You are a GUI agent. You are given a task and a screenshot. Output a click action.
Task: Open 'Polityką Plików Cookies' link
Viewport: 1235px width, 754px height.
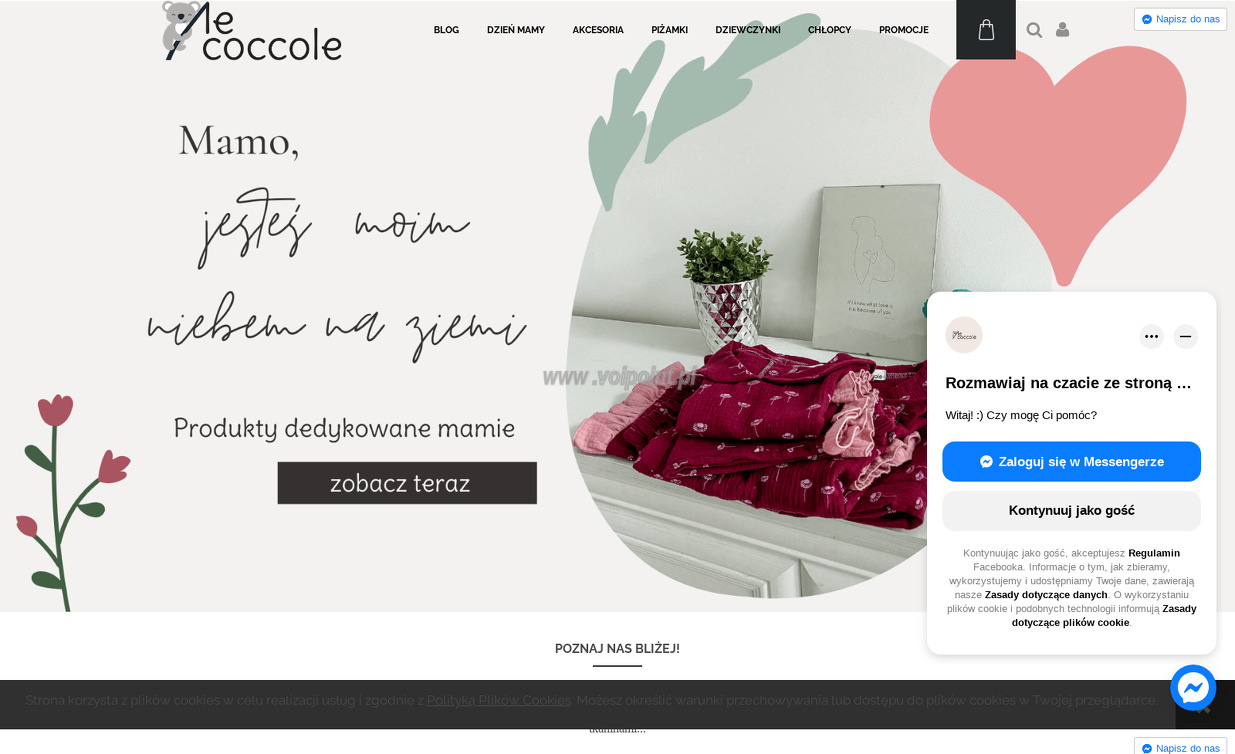coord(499,700)
